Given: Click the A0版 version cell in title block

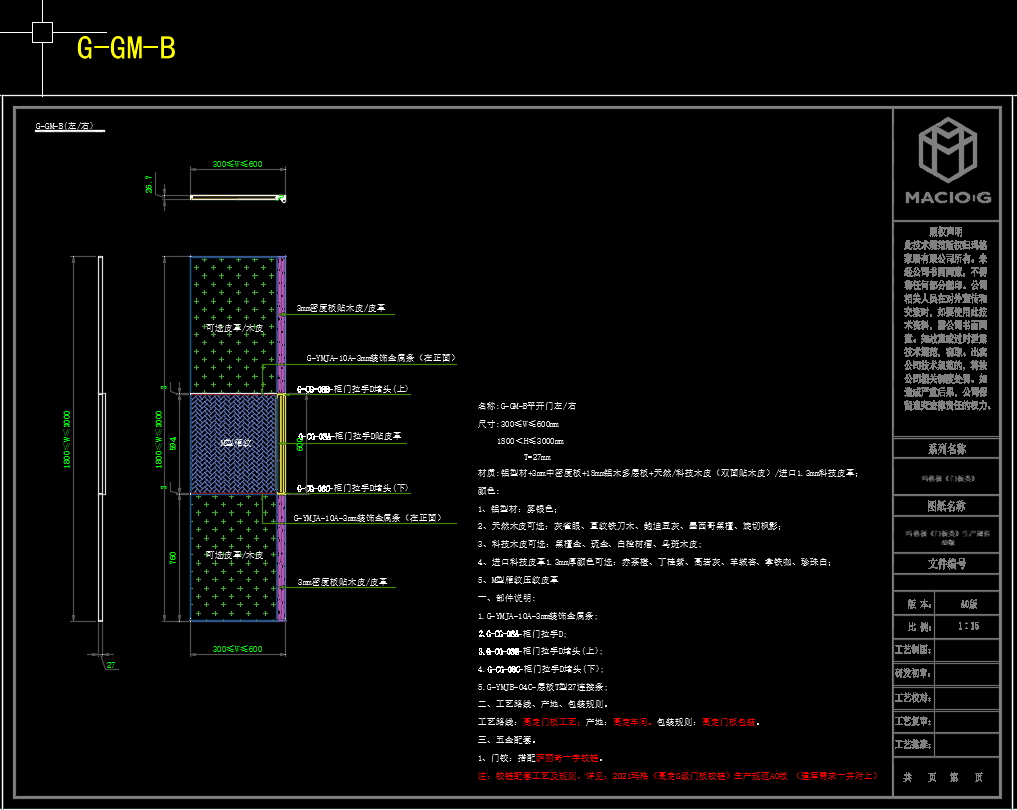Looking at the screenshot, I should coord(968,604).
